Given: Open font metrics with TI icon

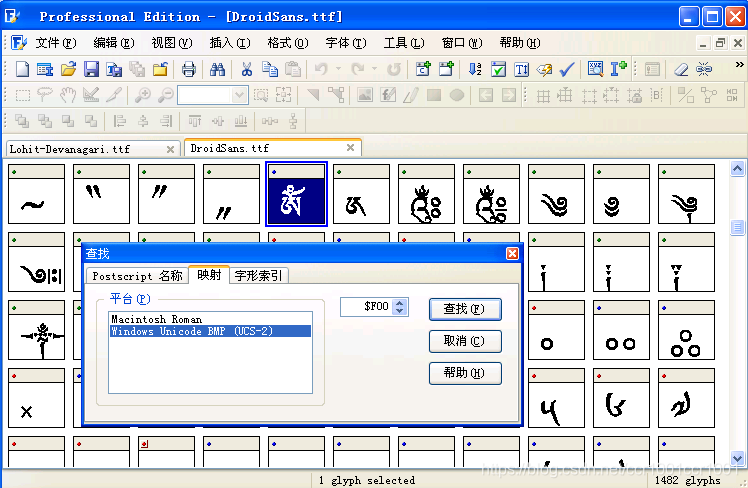Looking at the screenshot, I should [521, 69].
